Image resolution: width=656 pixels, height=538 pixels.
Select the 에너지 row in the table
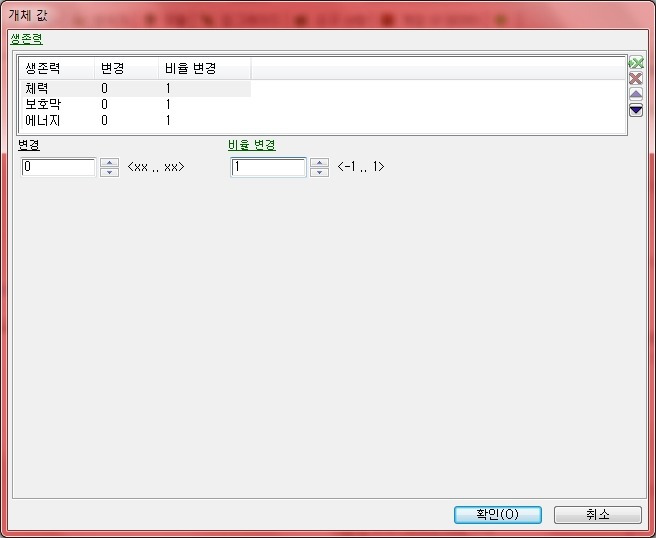pos(135,120)
